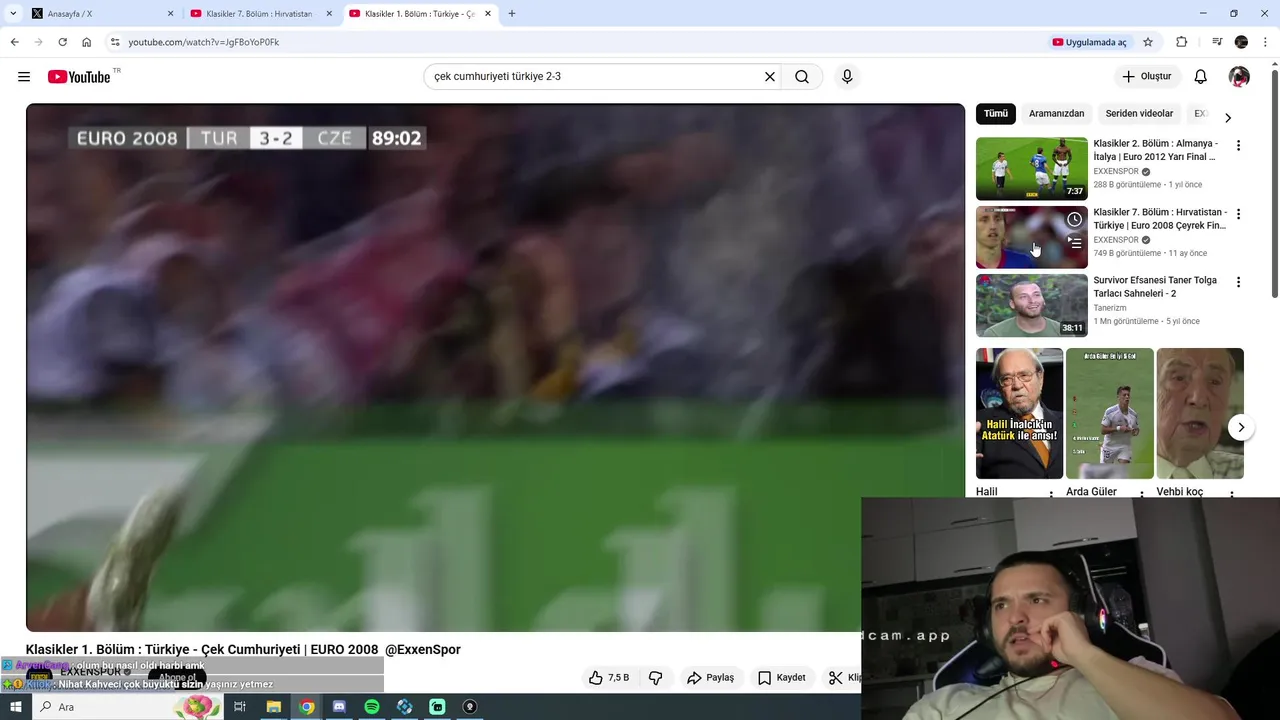
Task: Open options for Halil short
Action: tap(1051, 494)
